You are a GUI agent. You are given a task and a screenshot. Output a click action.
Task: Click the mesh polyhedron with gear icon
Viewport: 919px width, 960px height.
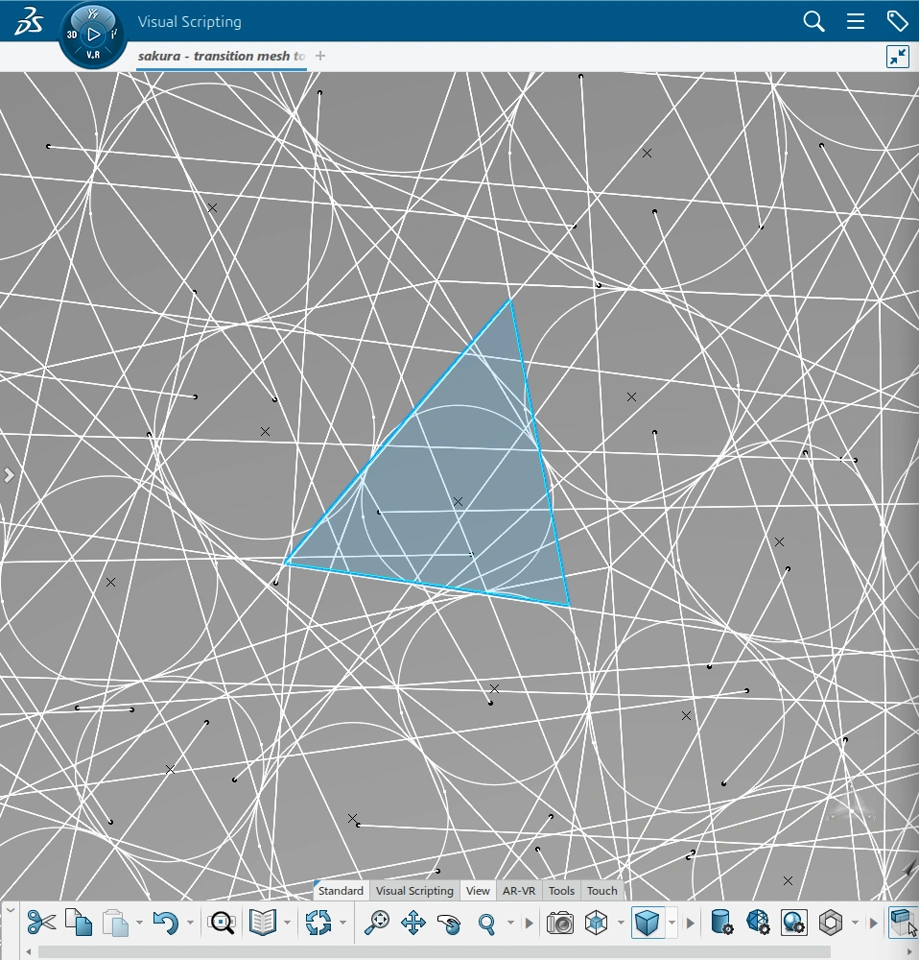tap(758, 922)
